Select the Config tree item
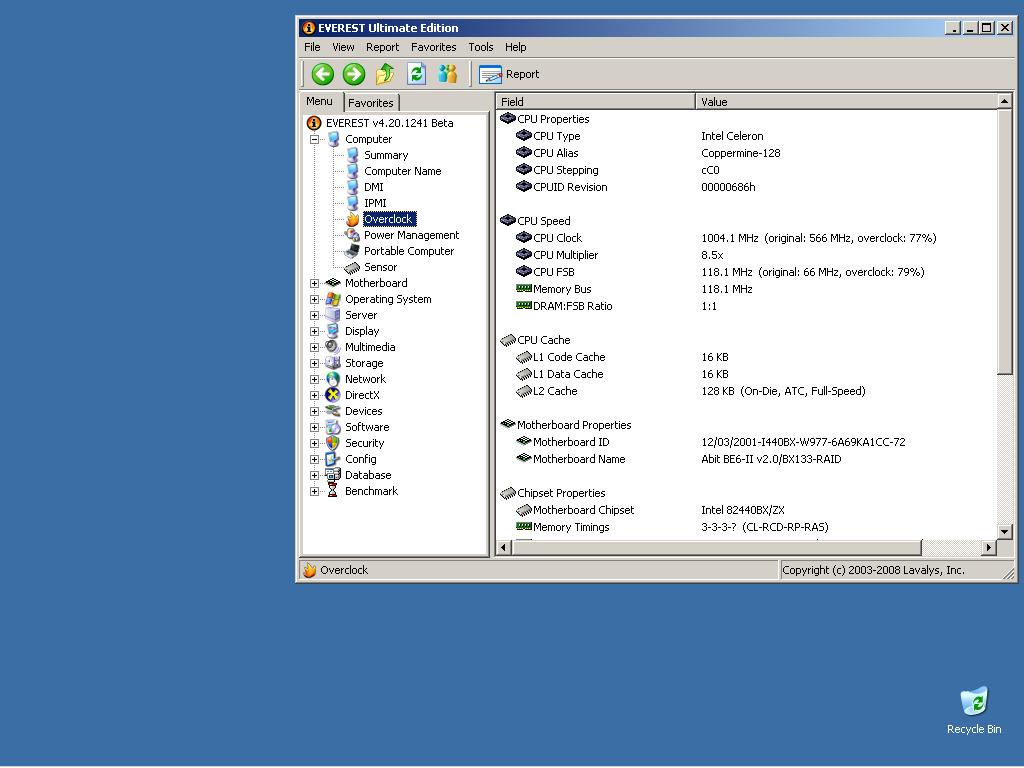1024x768 pixels. coord(360,459)
